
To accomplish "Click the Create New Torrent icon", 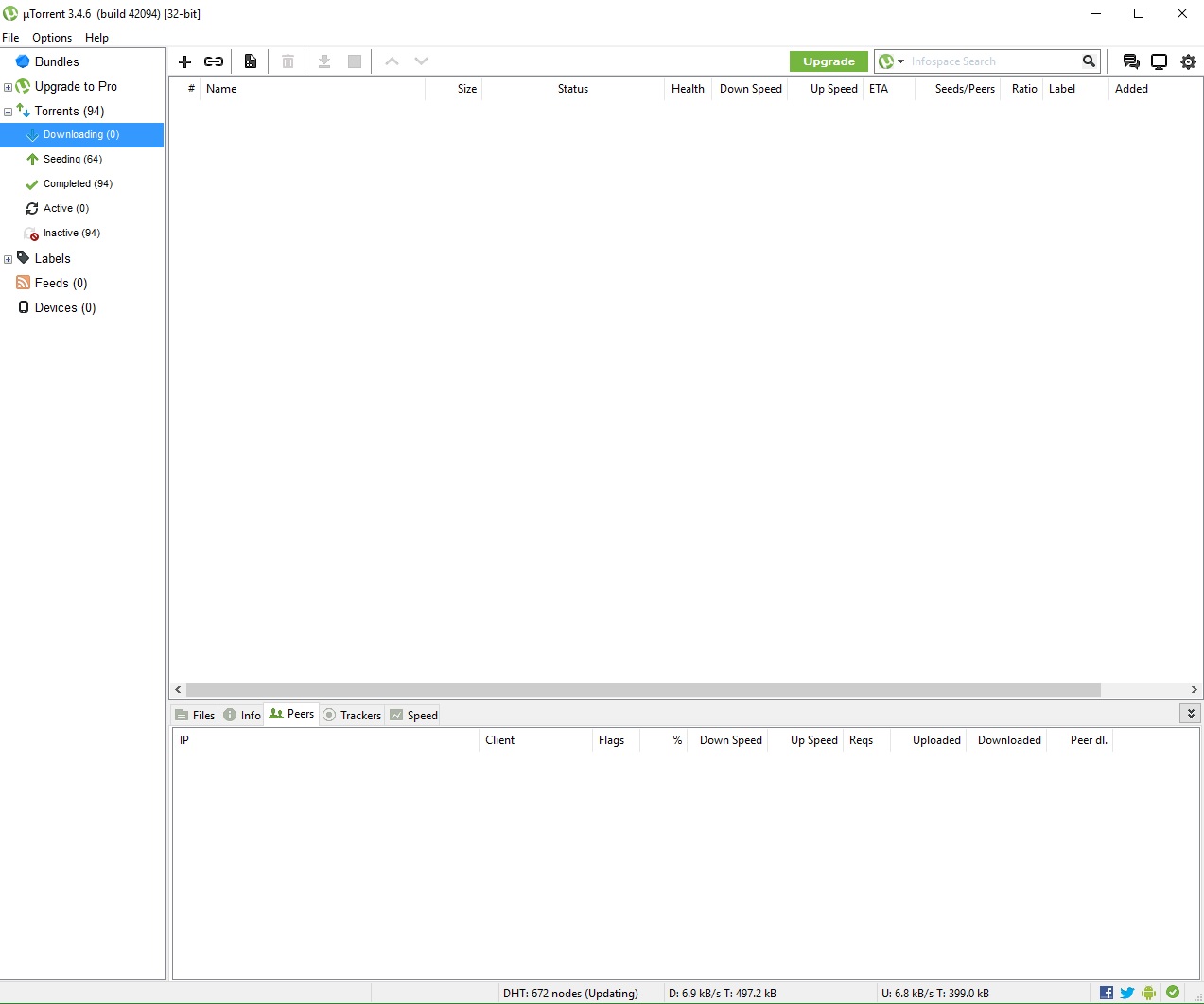I will click(x=251, y=61).
